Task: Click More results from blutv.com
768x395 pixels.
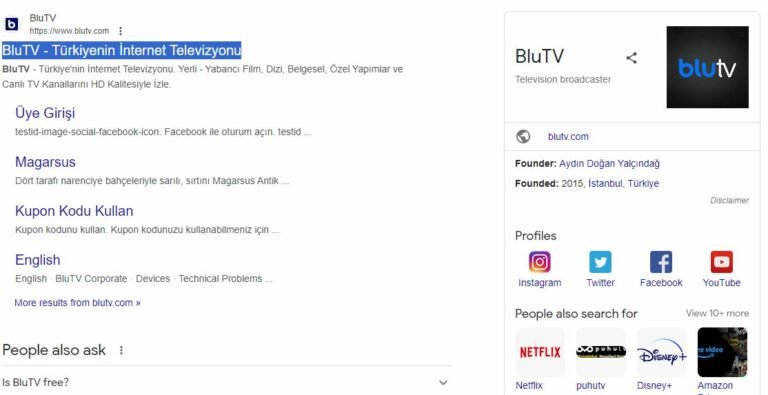Action: (77, 303)
